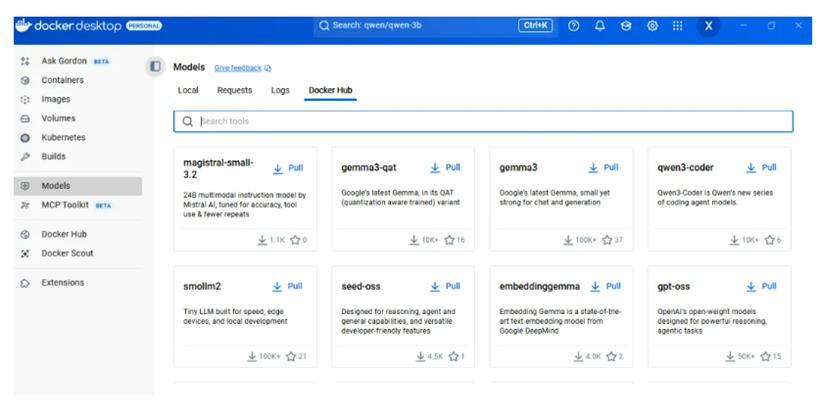This screenshot has height=412, width=820.
Task: Pull the qwen3-coder model
Action: (761, 167)
